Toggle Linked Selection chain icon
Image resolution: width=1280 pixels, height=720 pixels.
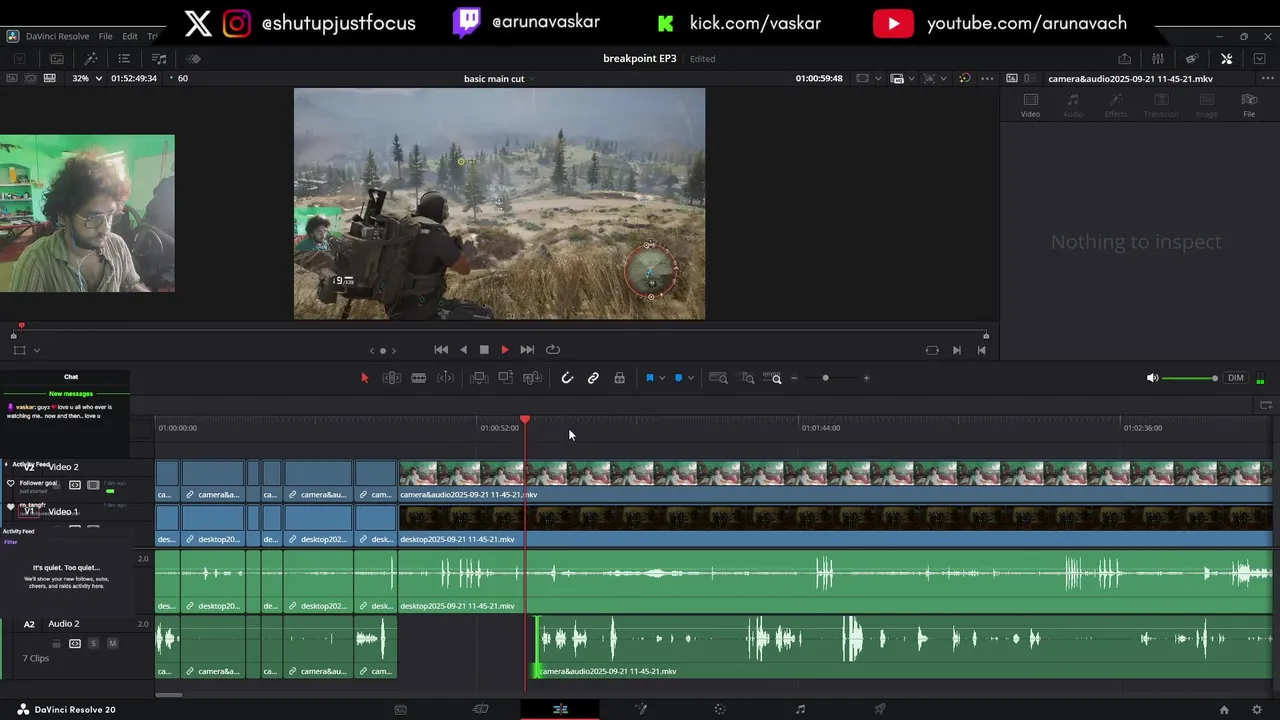(593, 378)
